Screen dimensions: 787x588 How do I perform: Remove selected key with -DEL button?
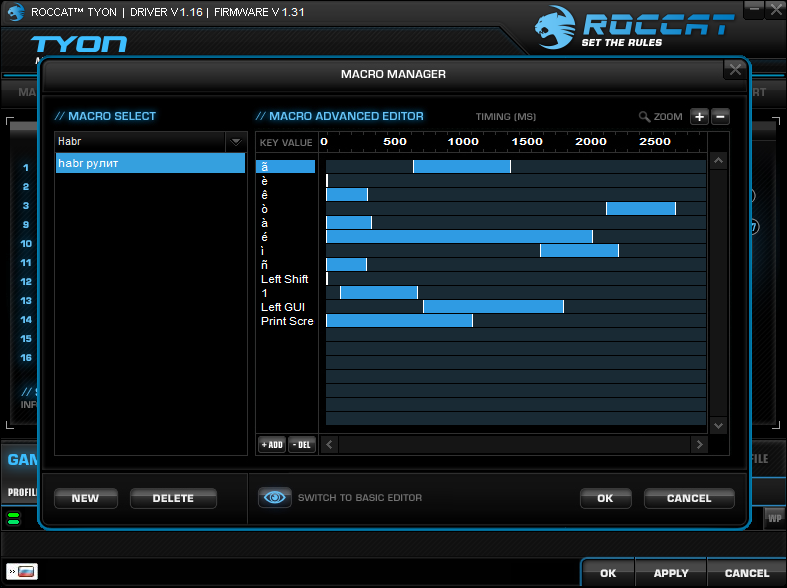click(x=302, y=445)
